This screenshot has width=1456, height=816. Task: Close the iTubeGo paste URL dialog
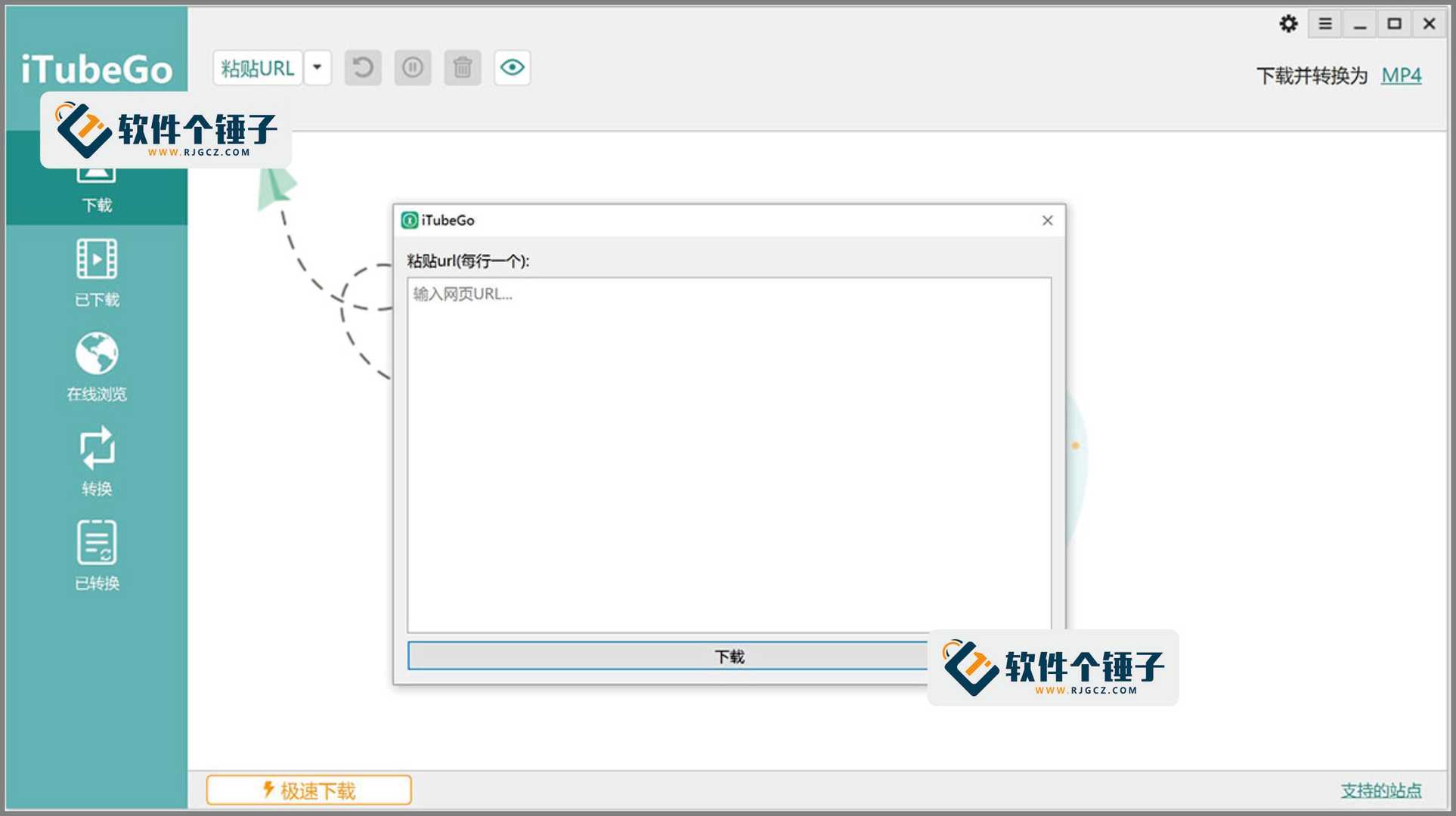point(1047,221)
